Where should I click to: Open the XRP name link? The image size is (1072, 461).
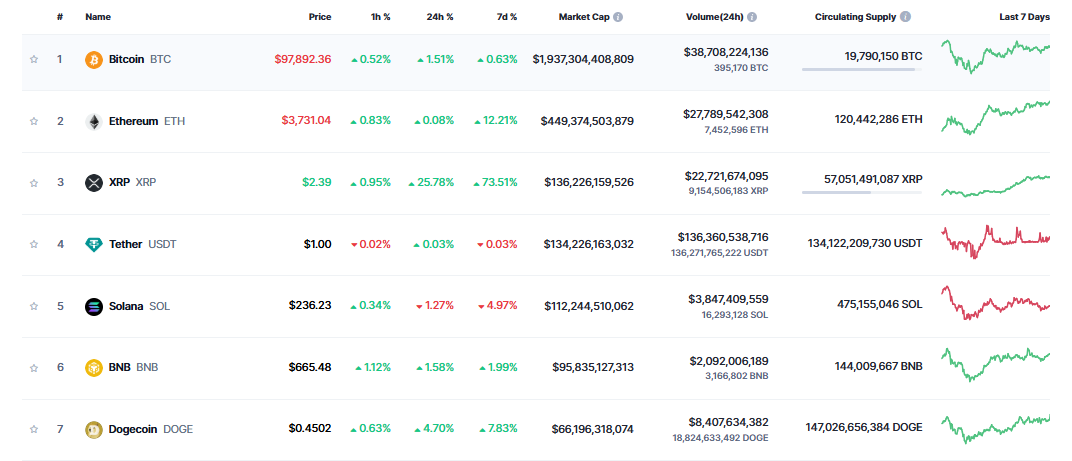point(132,183)
